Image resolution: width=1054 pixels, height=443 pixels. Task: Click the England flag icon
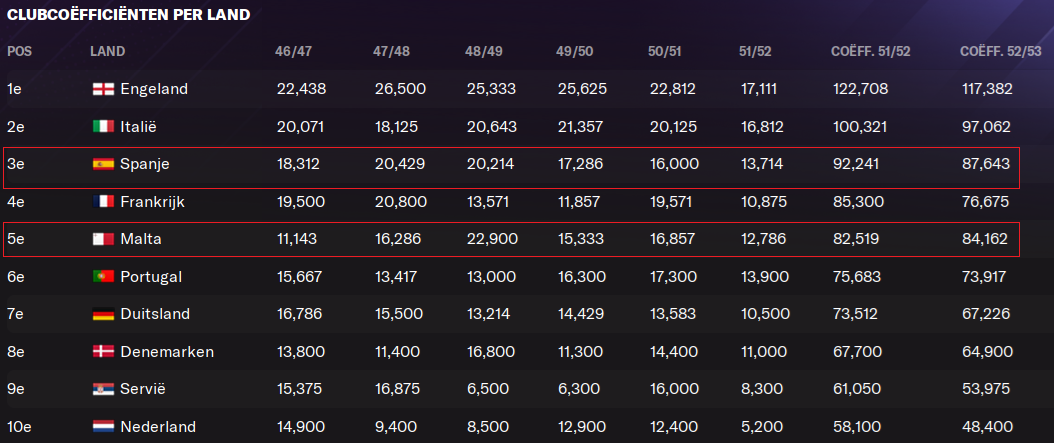click(104, 89)
